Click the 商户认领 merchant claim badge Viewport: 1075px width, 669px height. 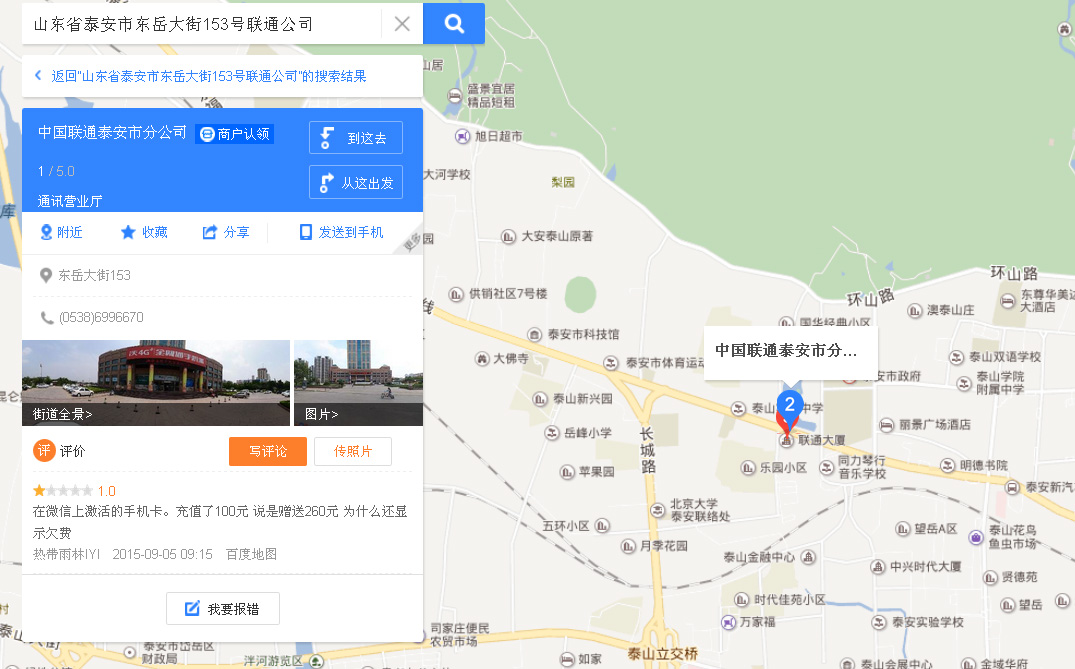[235, 134]
